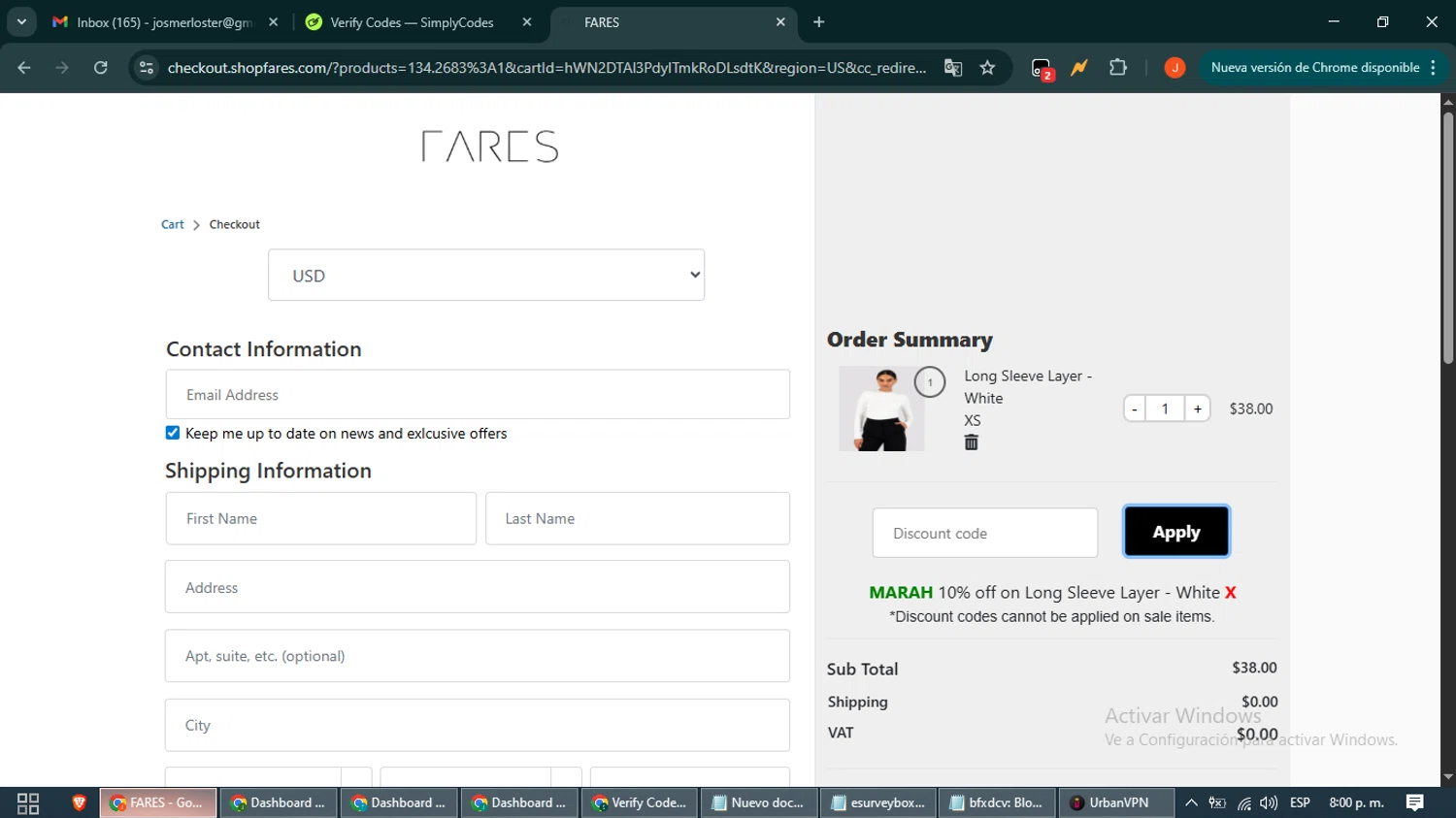This screenshot has width=1456, height=818.
Task: Open site information icon in address bar
Action: tap(147, 68)
